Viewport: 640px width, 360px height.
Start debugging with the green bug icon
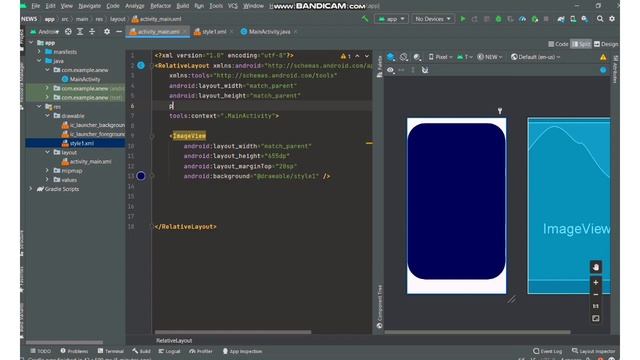(498, 19)
